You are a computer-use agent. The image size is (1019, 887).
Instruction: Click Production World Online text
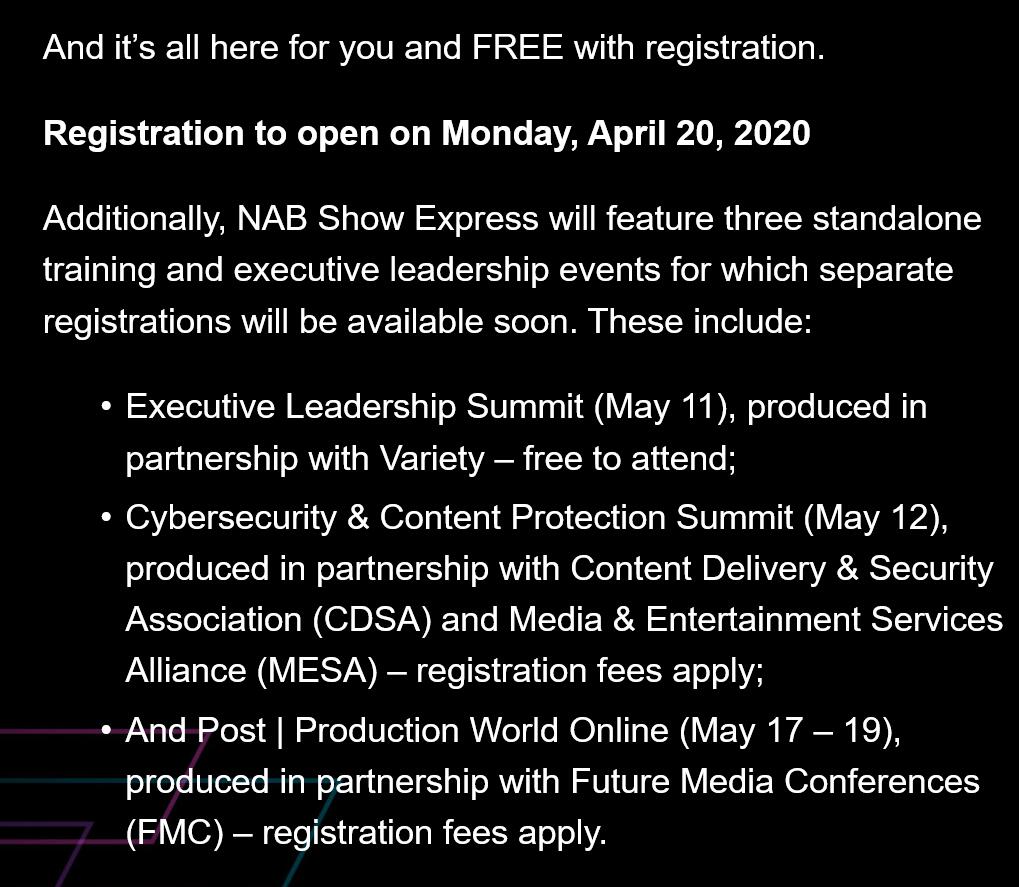pyautogui.click(x=482, y=730)
